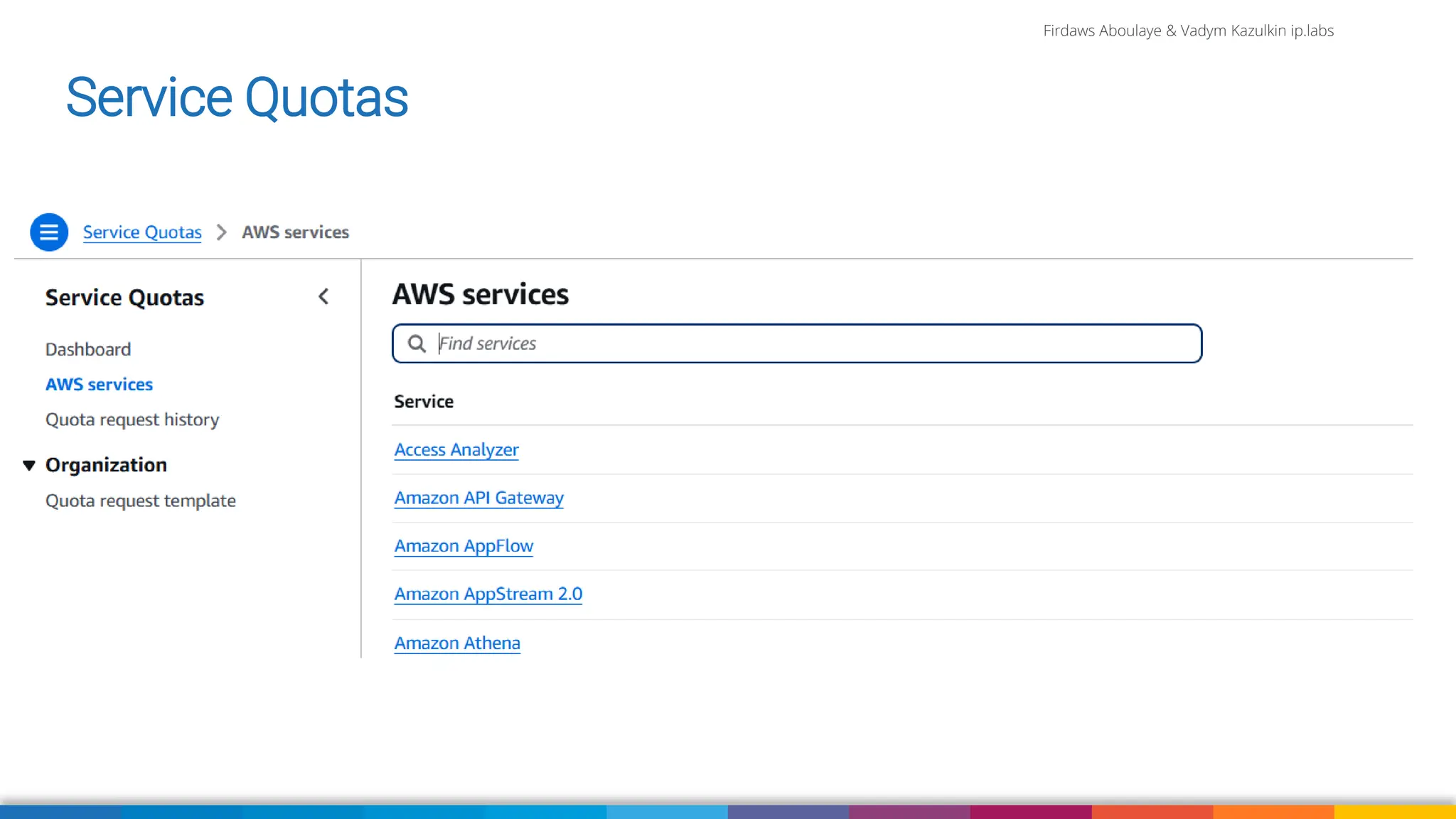Image resolution: width=1456 pixels, height=819 pixels.
Task: Open Amazon AppStream 2.0 link
Action: coord(488,594)
